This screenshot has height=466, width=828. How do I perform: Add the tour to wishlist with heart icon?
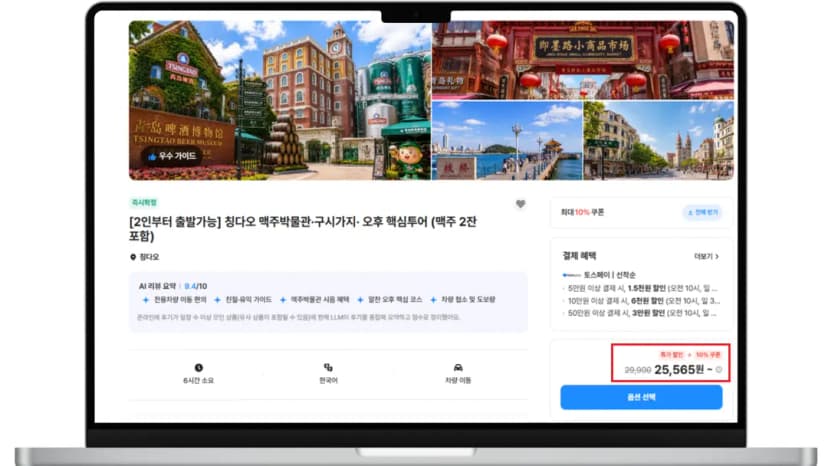[520, 204]
